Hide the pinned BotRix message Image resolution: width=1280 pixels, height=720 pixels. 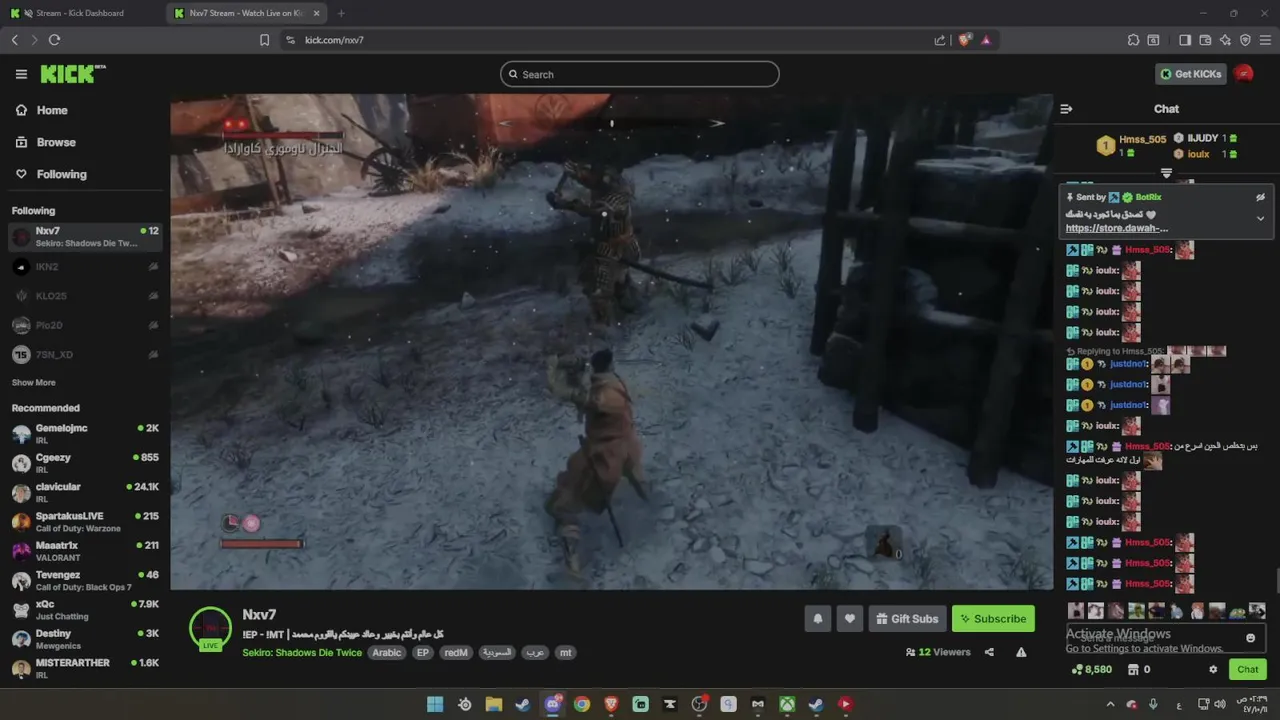(1260, 197)
